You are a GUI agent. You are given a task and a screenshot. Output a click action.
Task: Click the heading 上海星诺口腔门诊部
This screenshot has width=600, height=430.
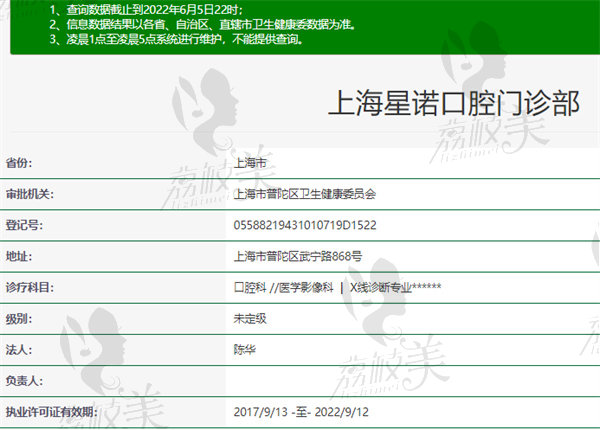coord(453,103)
